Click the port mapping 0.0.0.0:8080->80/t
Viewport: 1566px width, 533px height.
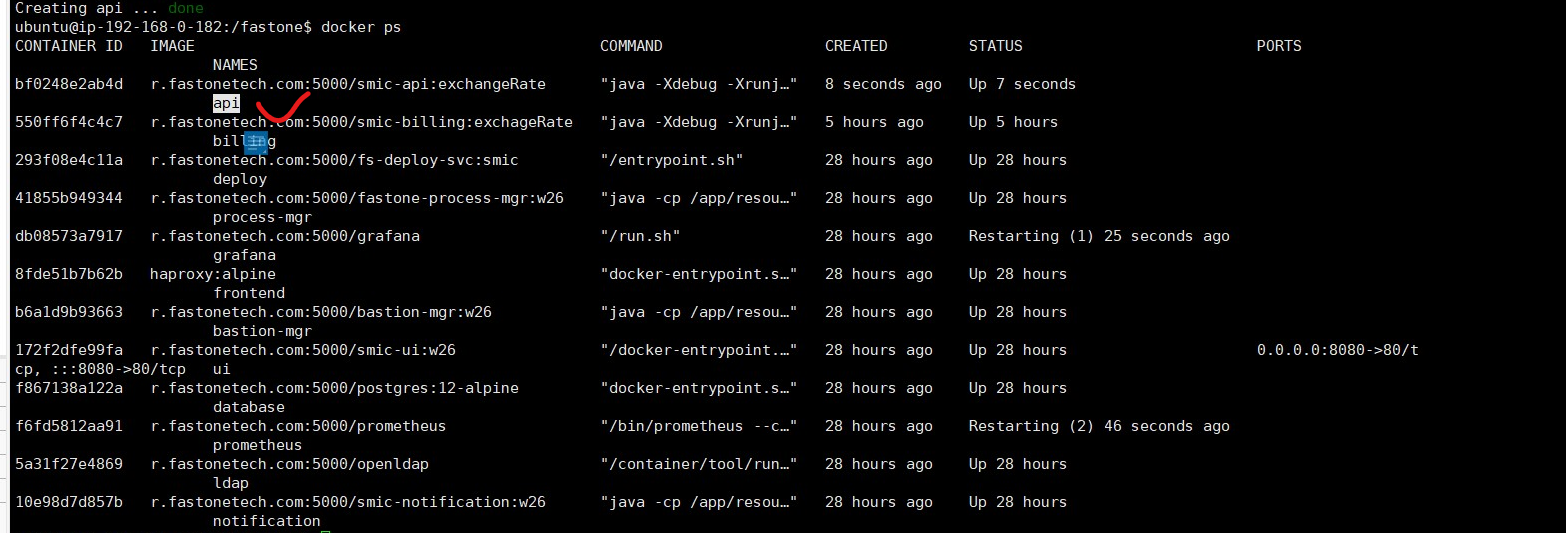[1338, 350]
